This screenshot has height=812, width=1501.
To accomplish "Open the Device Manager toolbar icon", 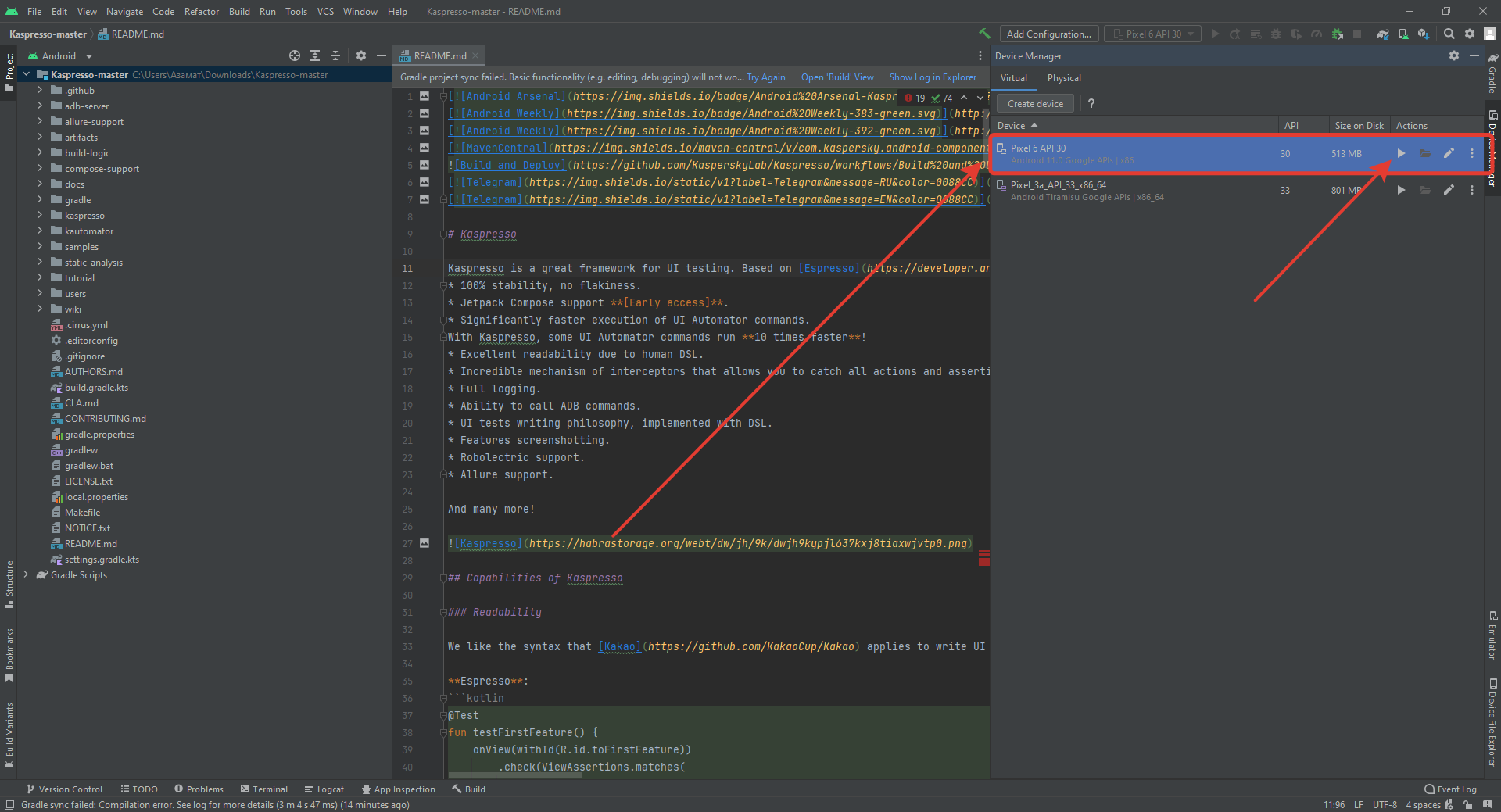I will [x=1403, y=34].
